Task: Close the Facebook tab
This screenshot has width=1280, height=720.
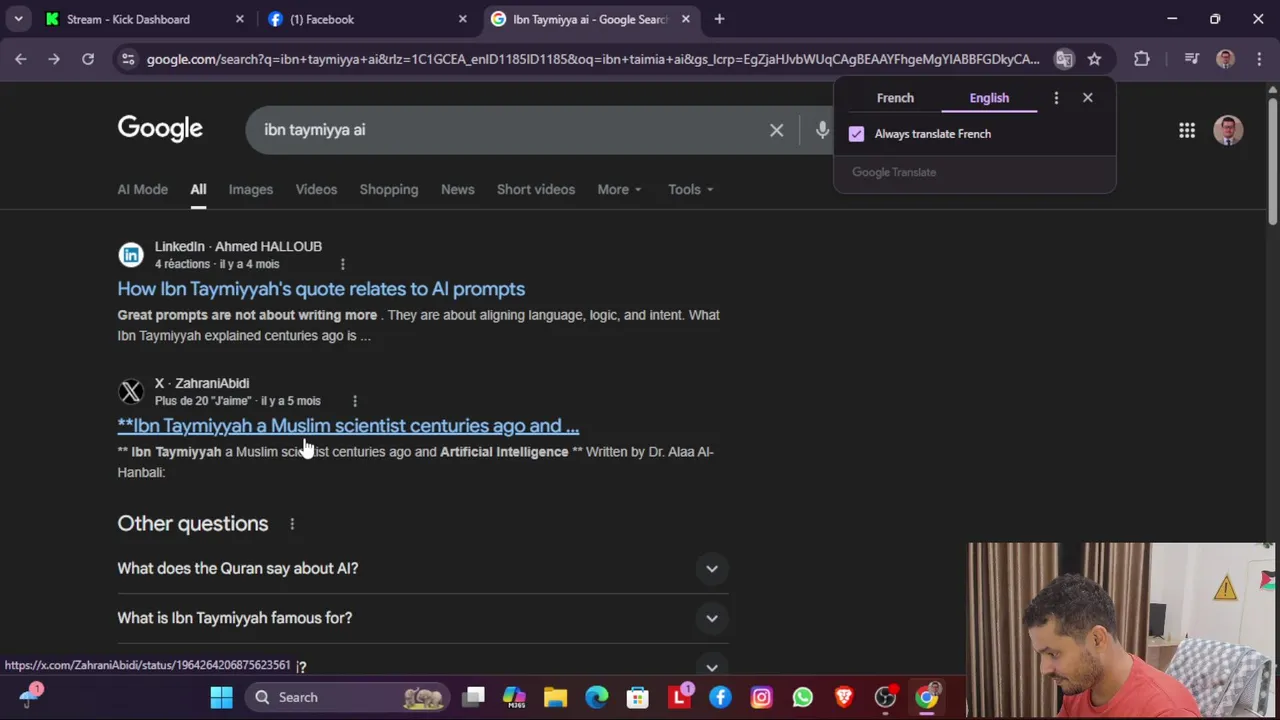Action: point(462,19)
